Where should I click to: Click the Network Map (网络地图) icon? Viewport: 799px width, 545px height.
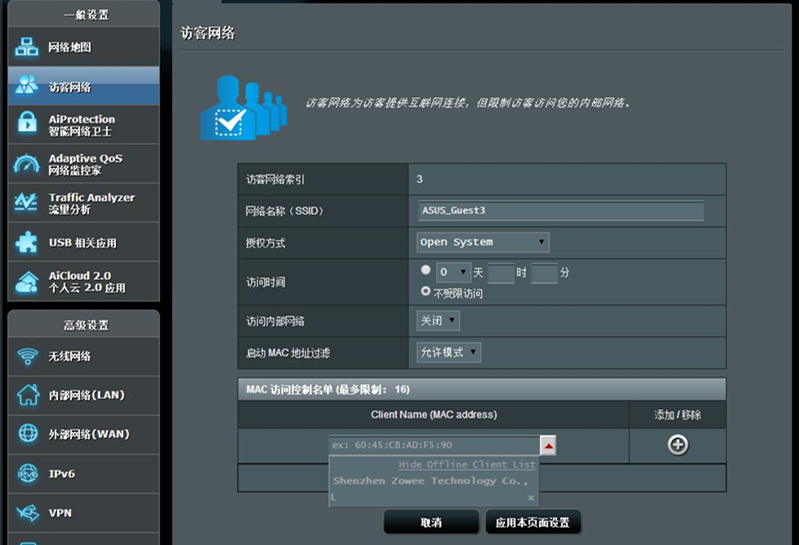click(26, 47)
